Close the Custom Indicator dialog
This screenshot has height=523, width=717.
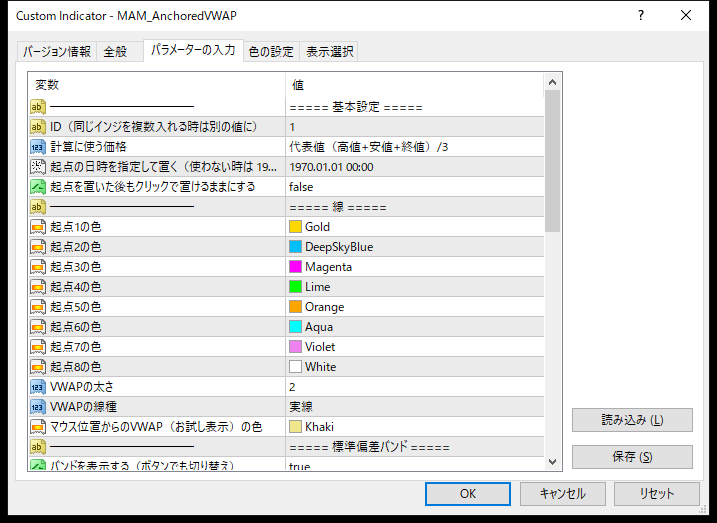[x=686, y=16]
